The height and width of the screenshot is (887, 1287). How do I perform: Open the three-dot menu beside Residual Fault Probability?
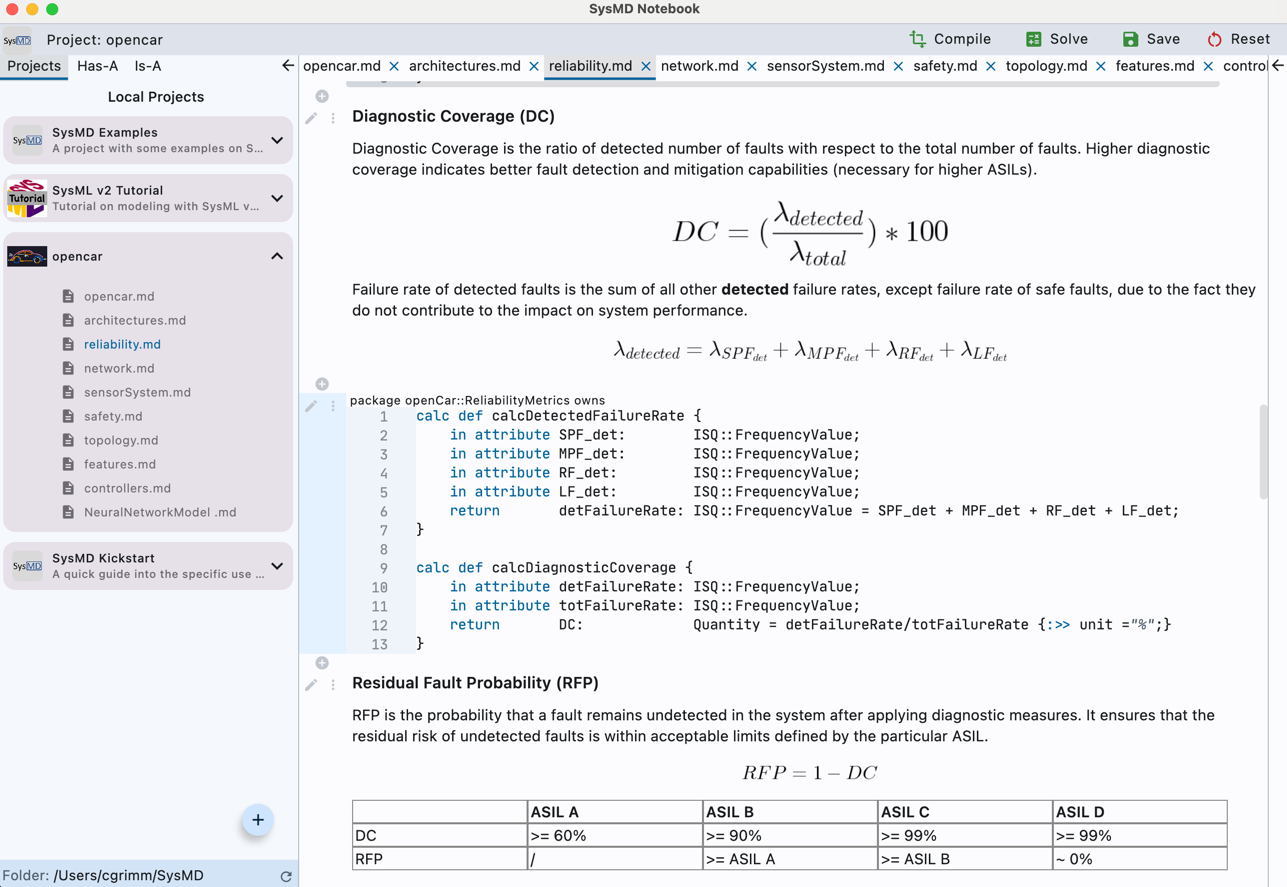click(333, 685)
